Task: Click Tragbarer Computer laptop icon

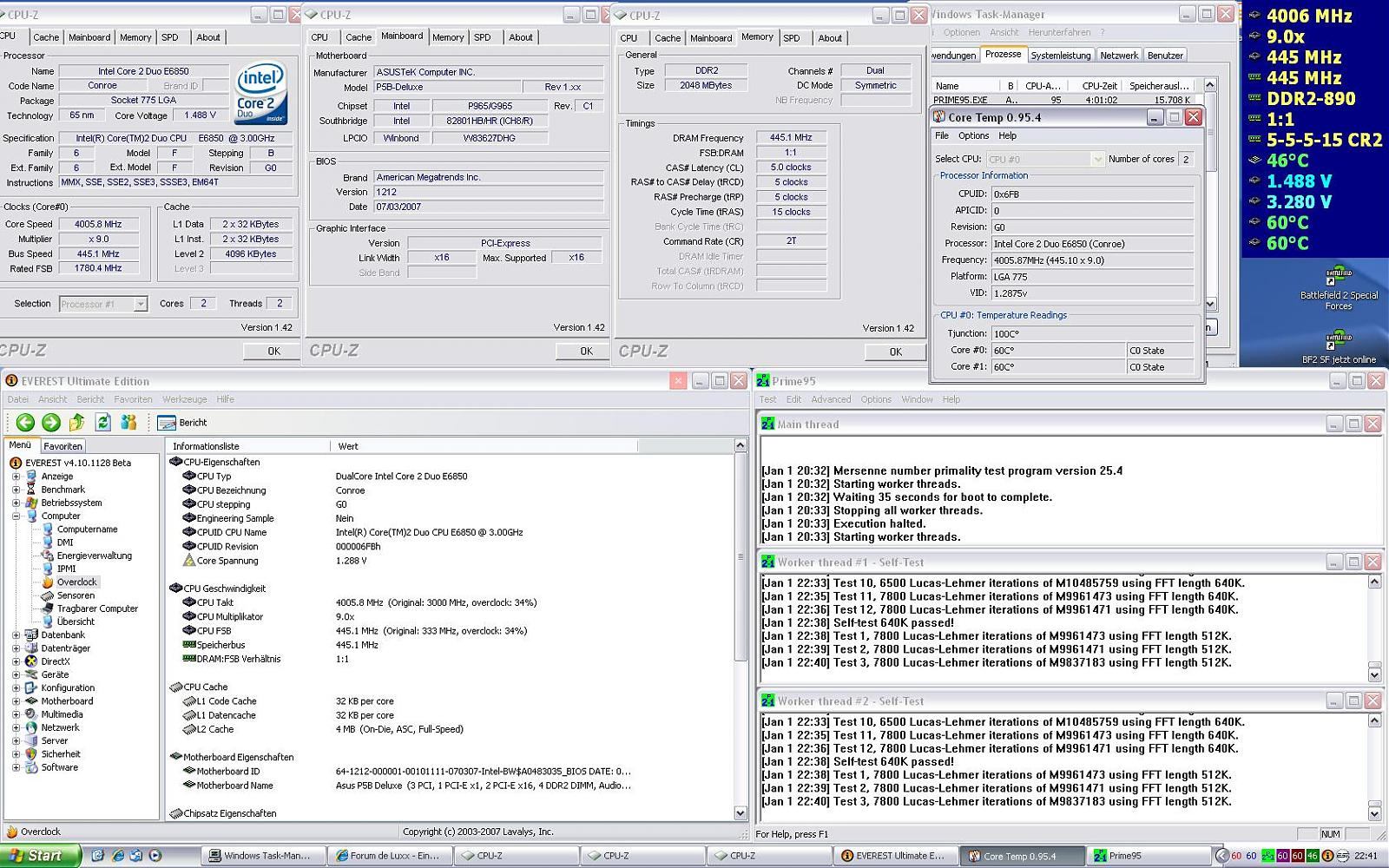Action: click(47, 608)
